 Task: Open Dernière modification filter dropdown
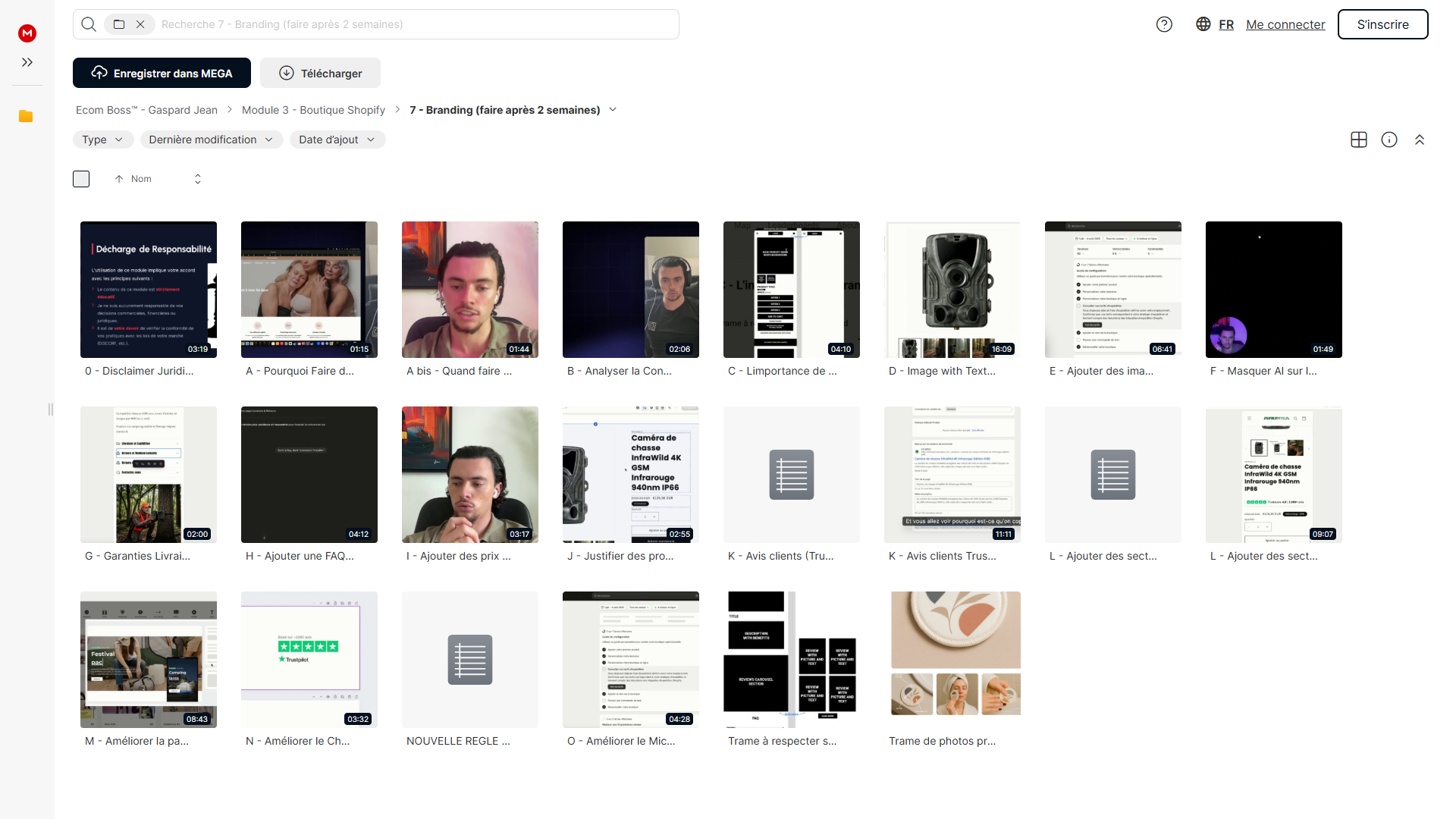pos(212,140)
